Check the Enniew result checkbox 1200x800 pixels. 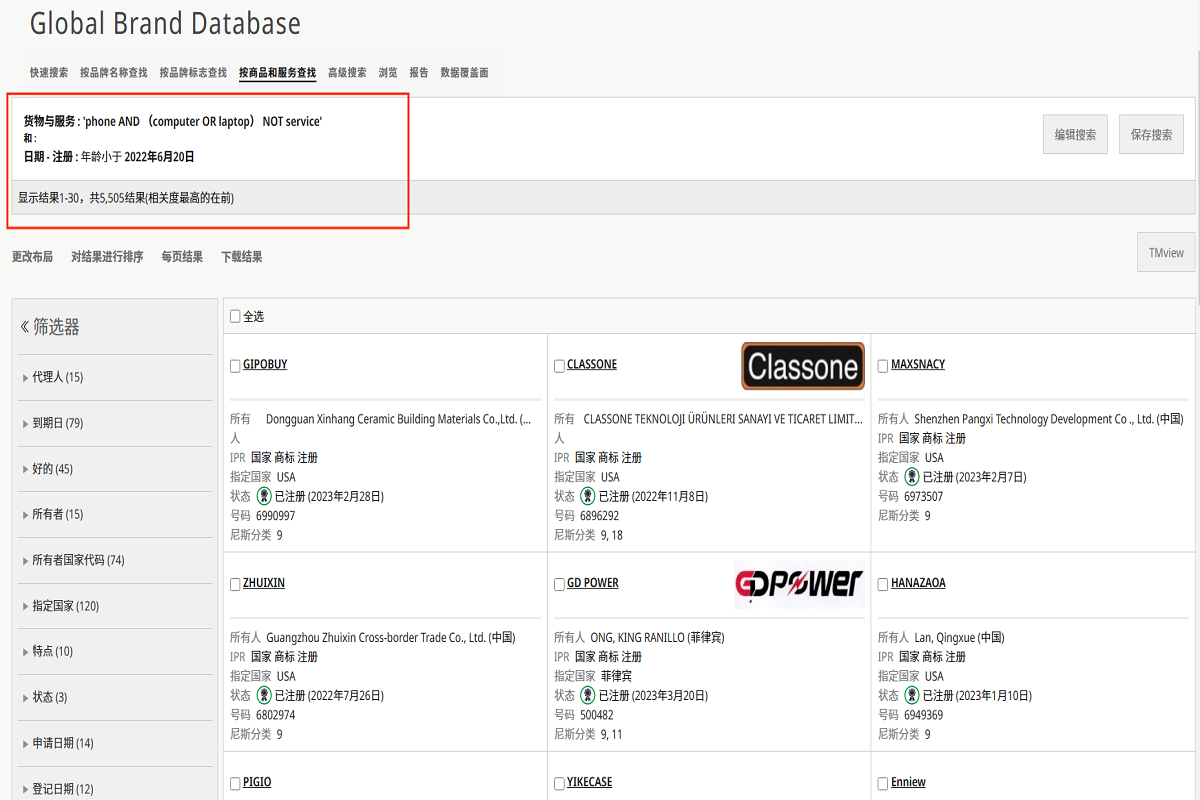coord(883,783)
